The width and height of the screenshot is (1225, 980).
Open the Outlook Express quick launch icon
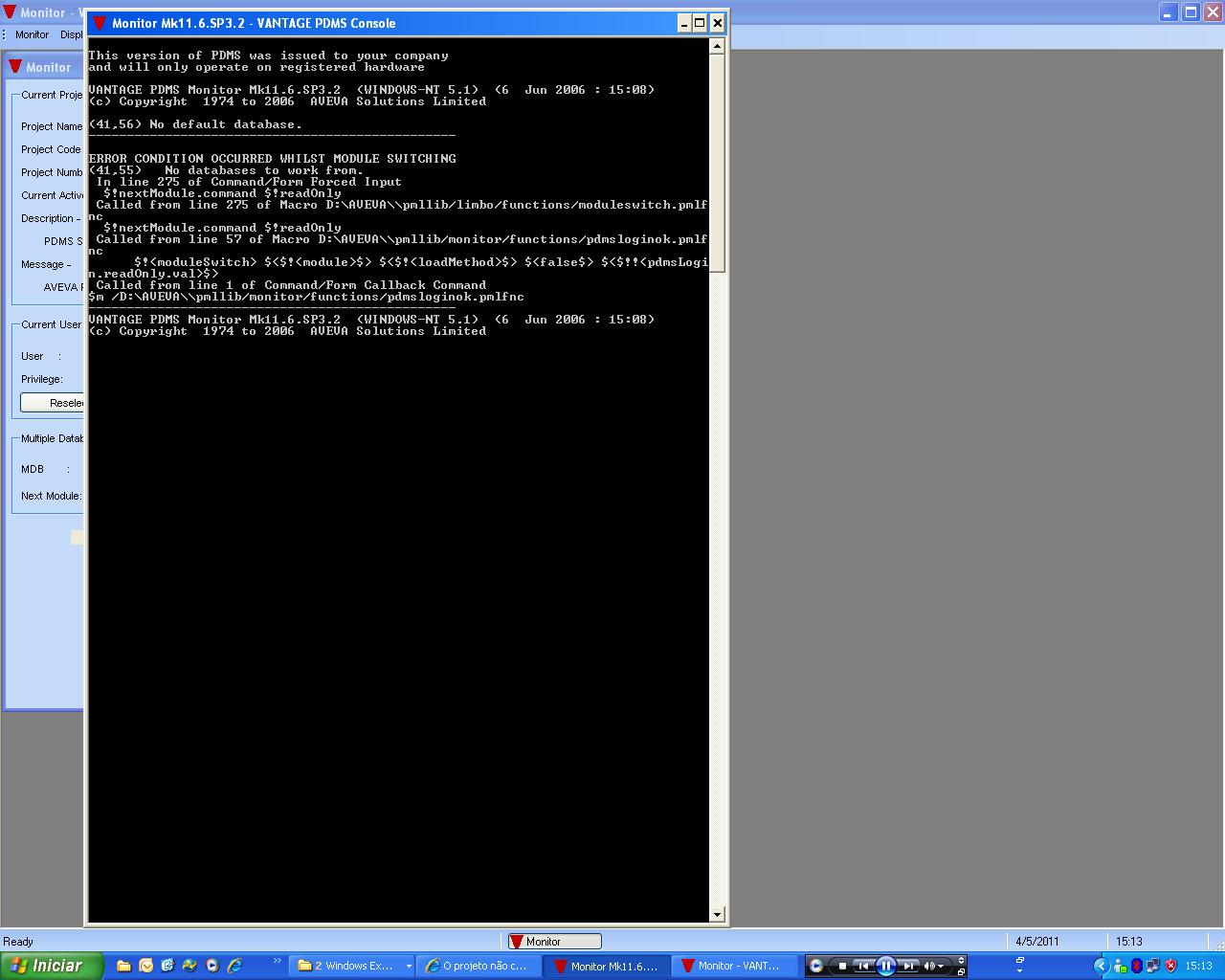point(167,966)
